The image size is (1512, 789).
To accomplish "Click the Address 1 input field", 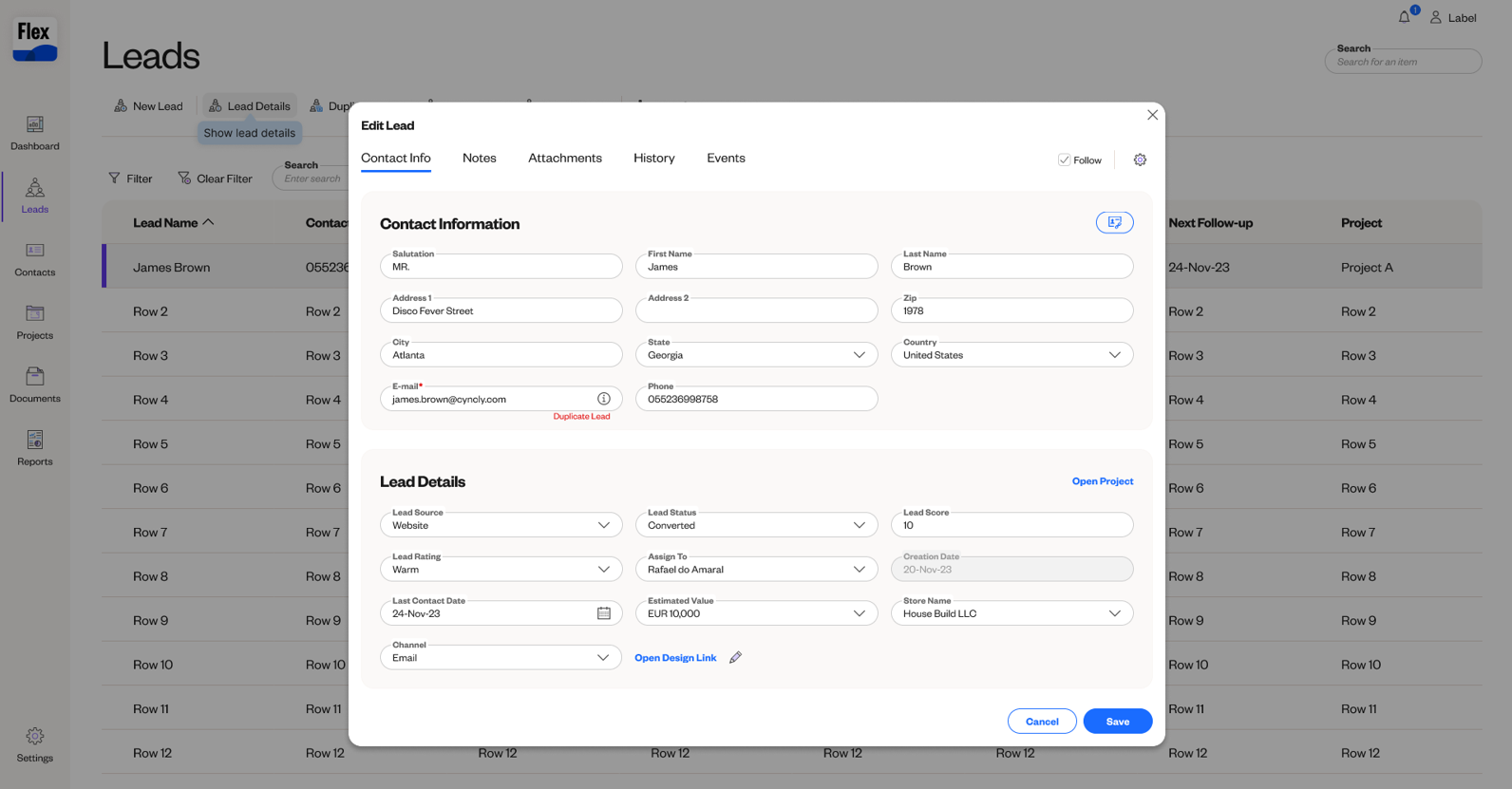I will (501, 310).
